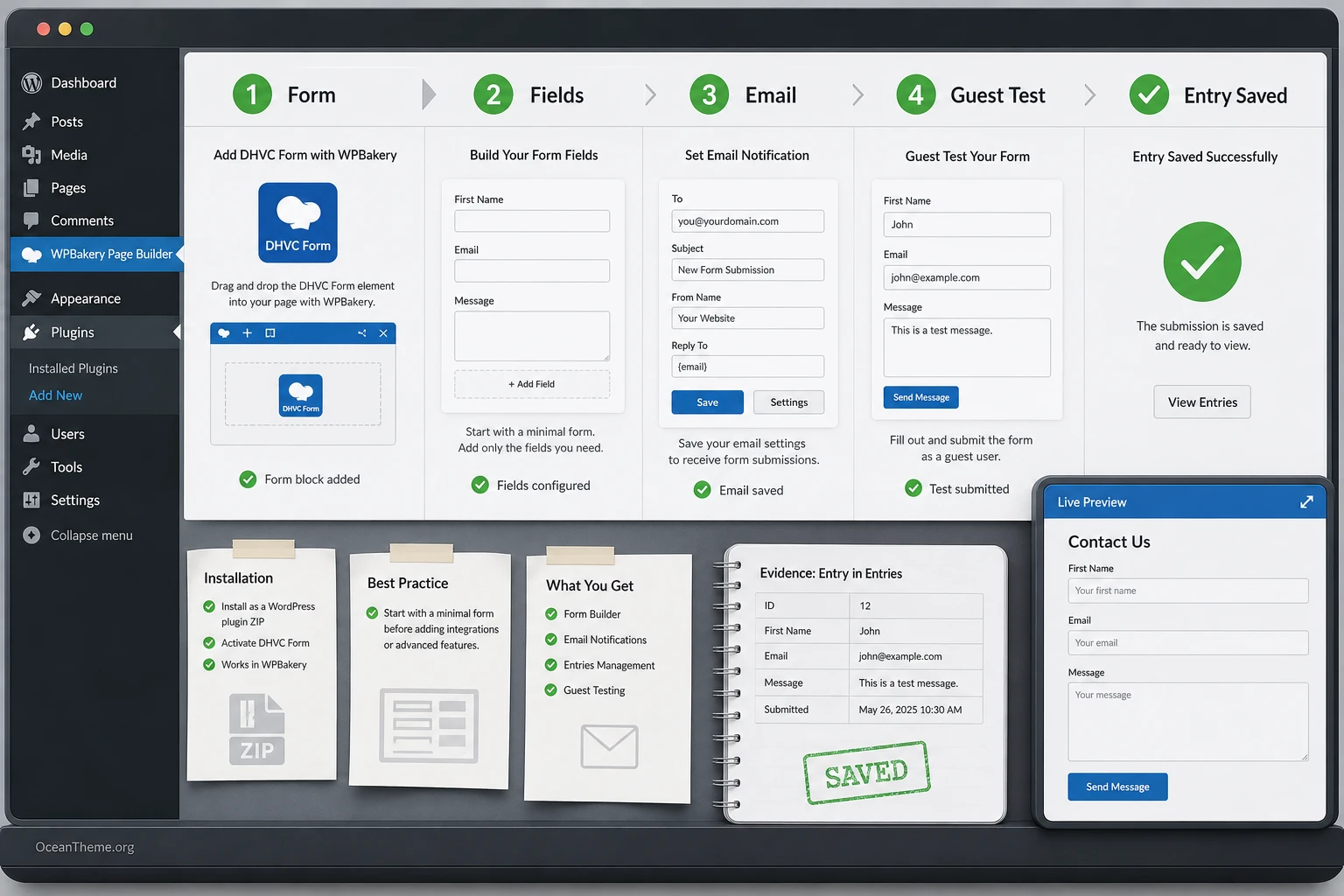Click the First Name field in Build Your Form Fields
Viewport: 1344px width, 896px height.
pyautogui.click(x=532, y=220)
